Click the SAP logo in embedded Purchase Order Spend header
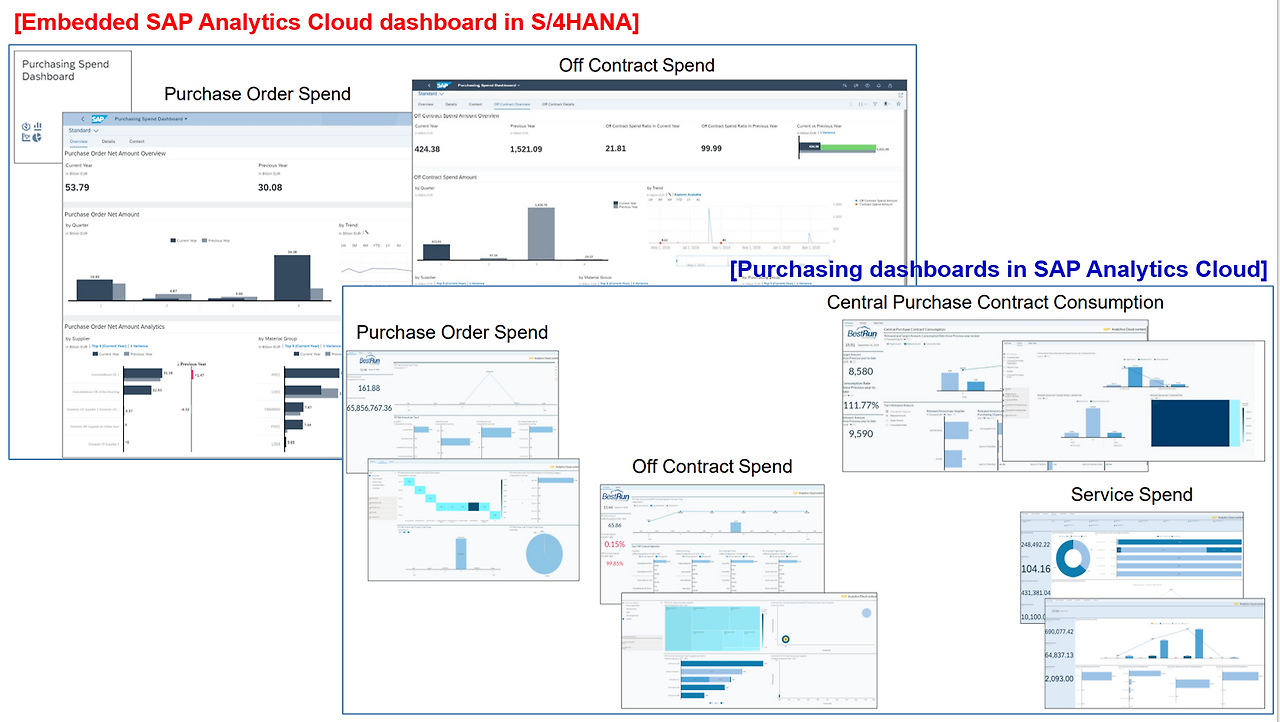 [98, 118]
